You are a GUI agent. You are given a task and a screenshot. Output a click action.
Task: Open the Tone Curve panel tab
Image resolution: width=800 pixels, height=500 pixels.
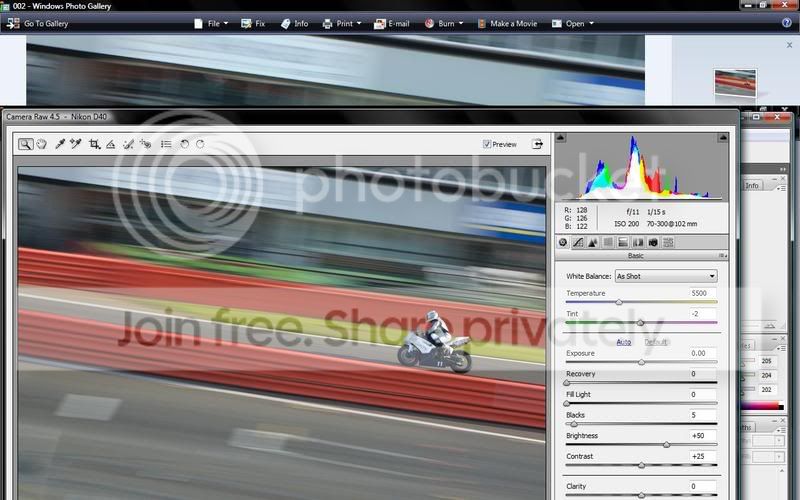click(x=578, y=242)
